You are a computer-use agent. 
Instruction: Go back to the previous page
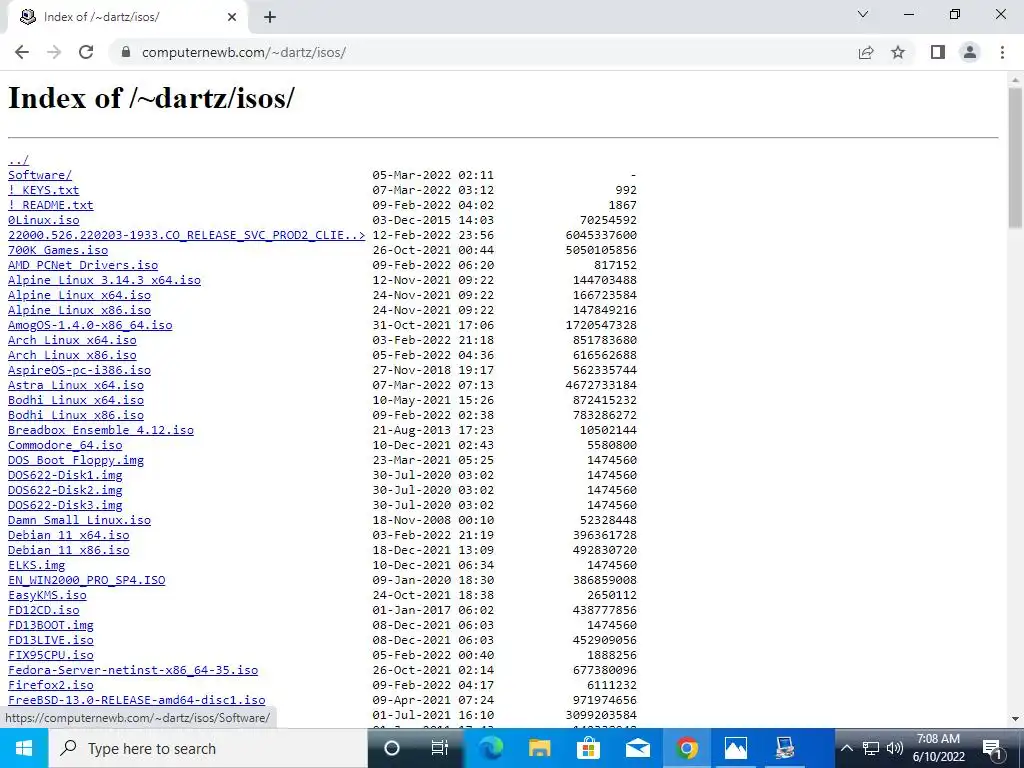click(x=22, y=52)
